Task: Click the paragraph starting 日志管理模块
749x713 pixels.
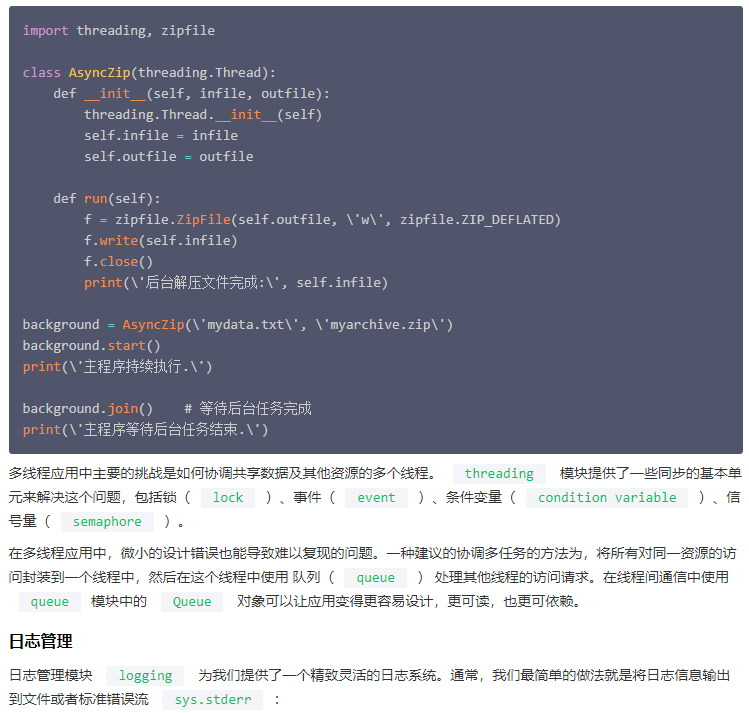Action: 369,688
